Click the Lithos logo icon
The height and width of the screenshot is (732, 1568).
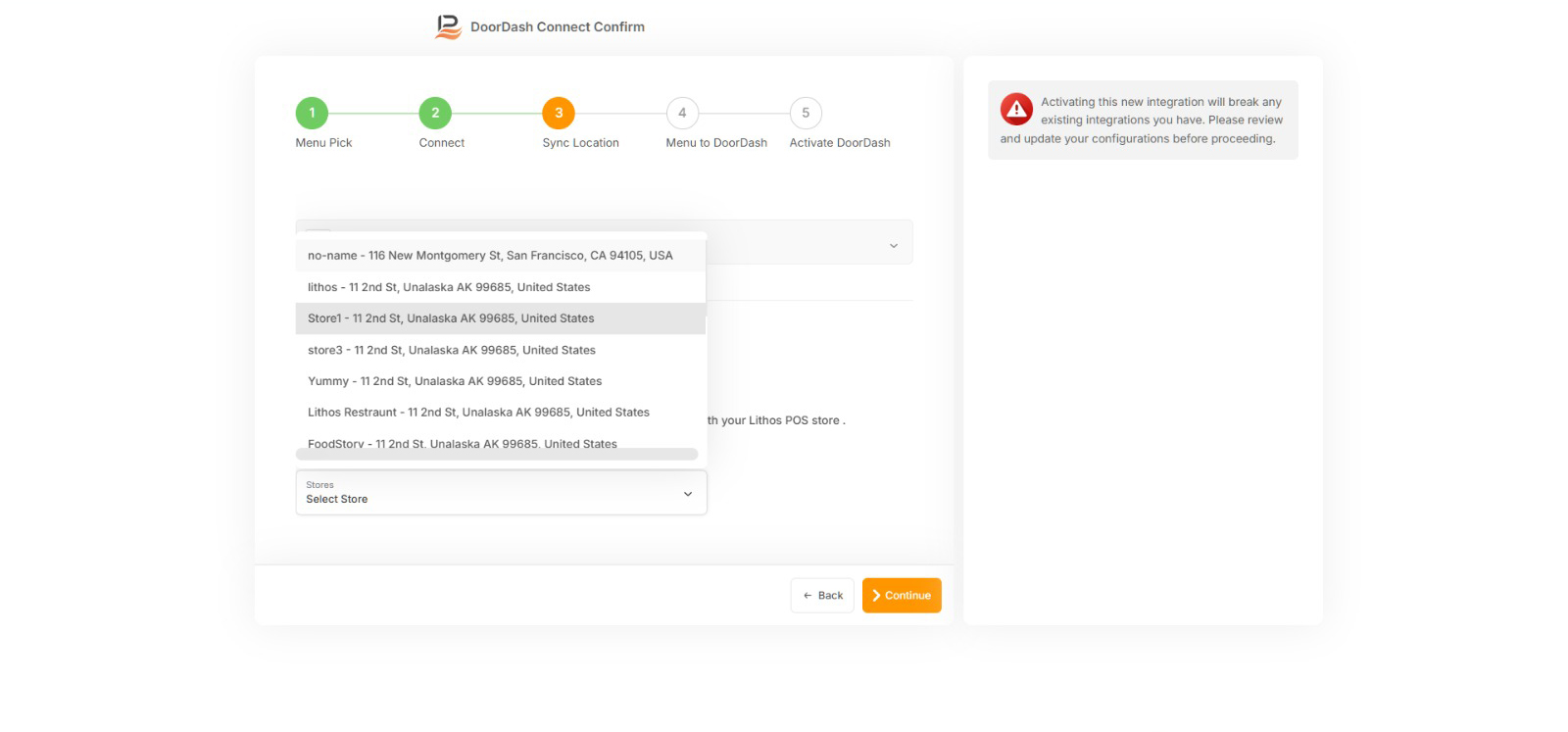[x=448, y=26]
